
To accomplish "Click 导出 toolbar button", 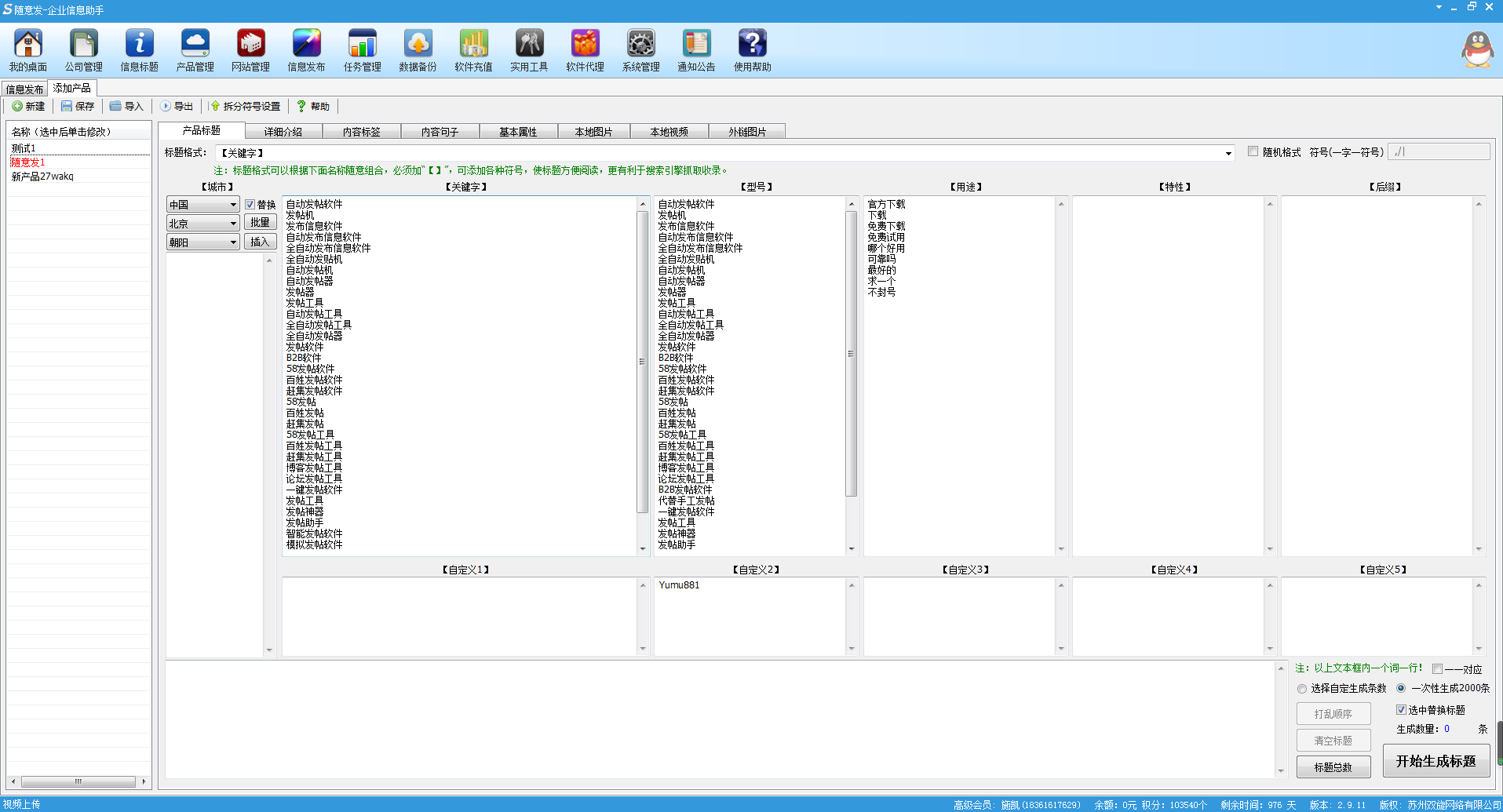I will coord(177,106).
